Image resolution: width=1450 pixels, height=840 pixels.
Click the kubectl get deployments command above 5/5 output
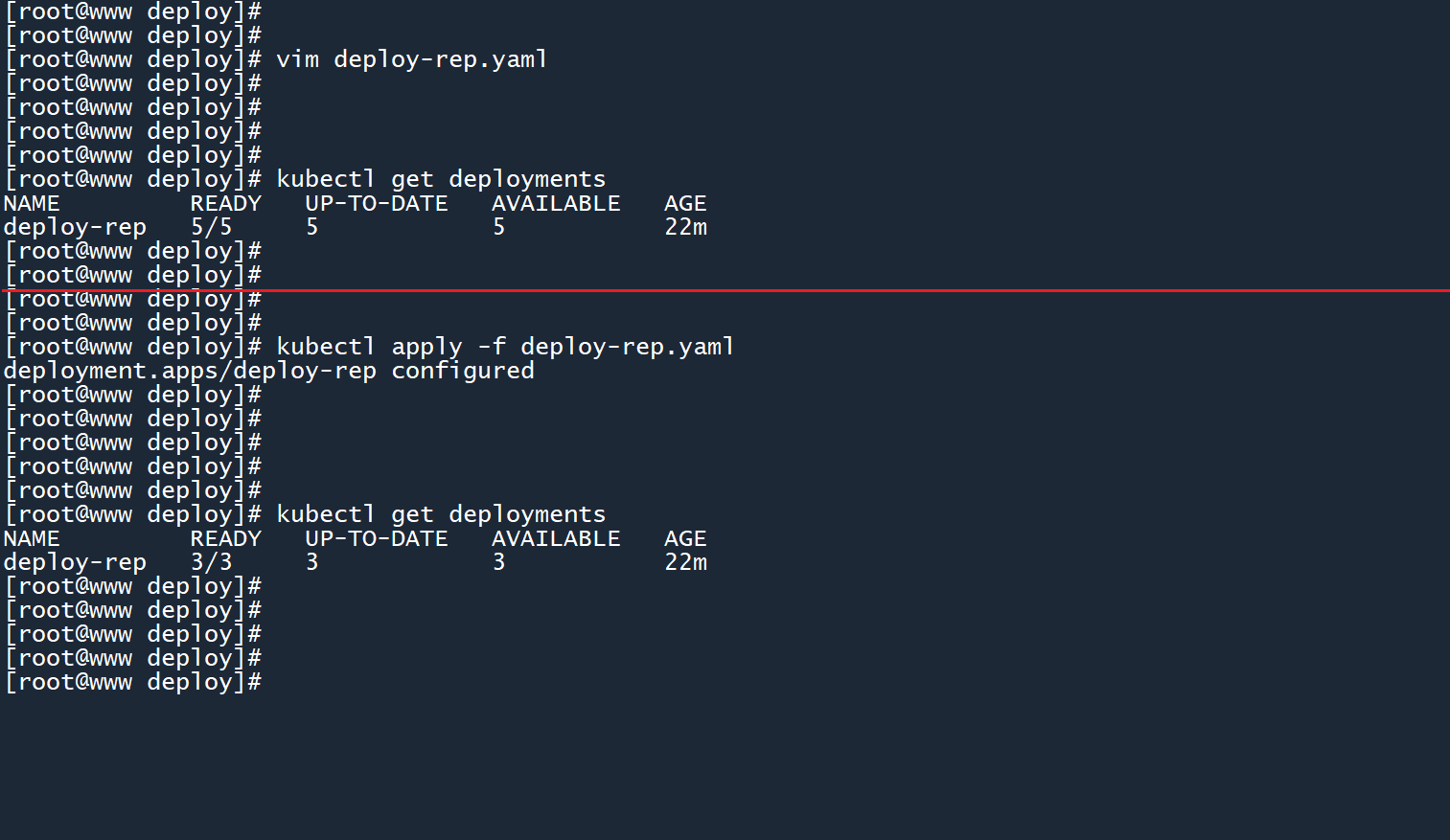click(441, 179)
